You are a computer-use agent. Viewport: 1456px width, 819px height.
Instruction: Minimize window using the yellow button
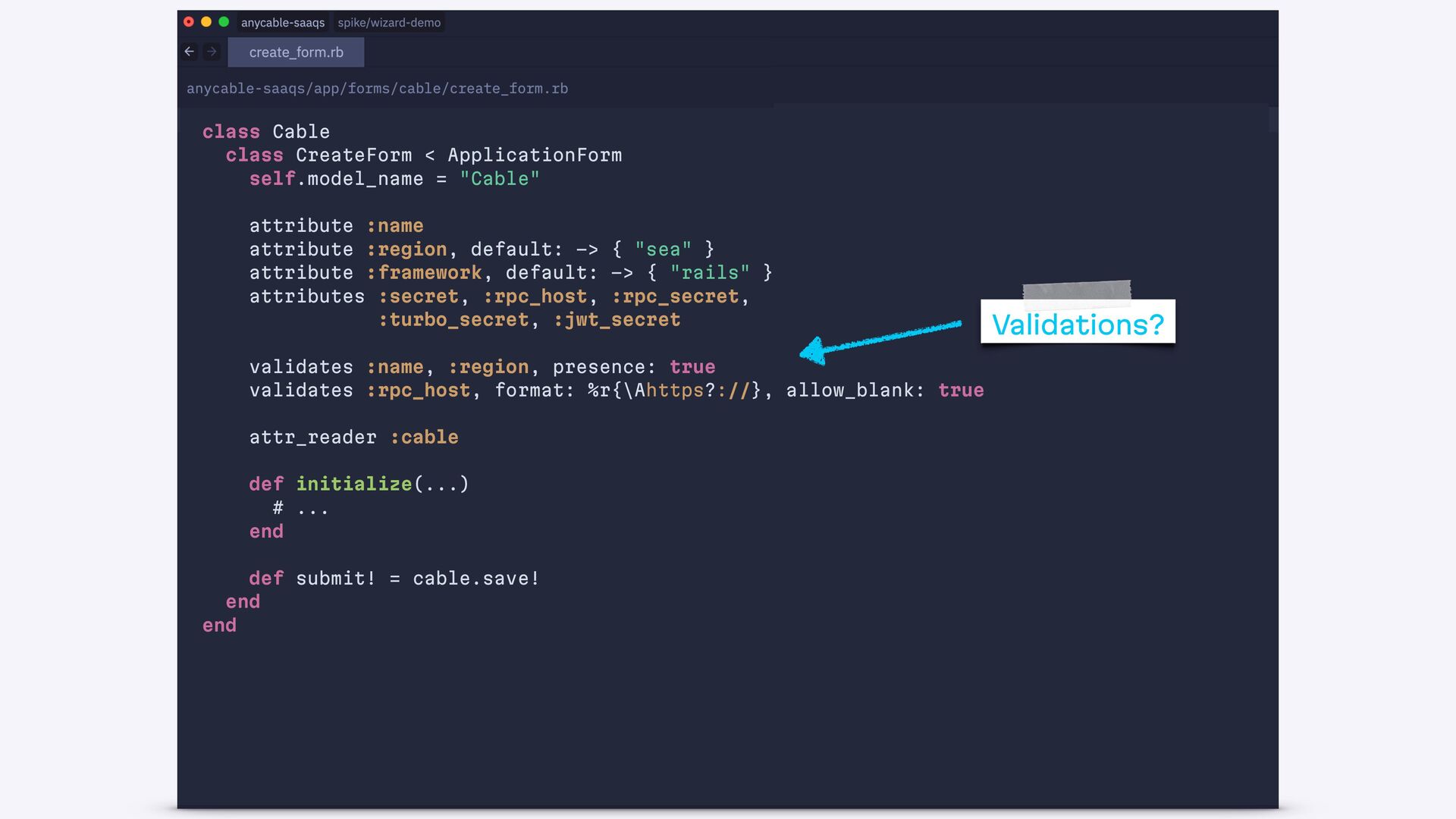[206, 22]
